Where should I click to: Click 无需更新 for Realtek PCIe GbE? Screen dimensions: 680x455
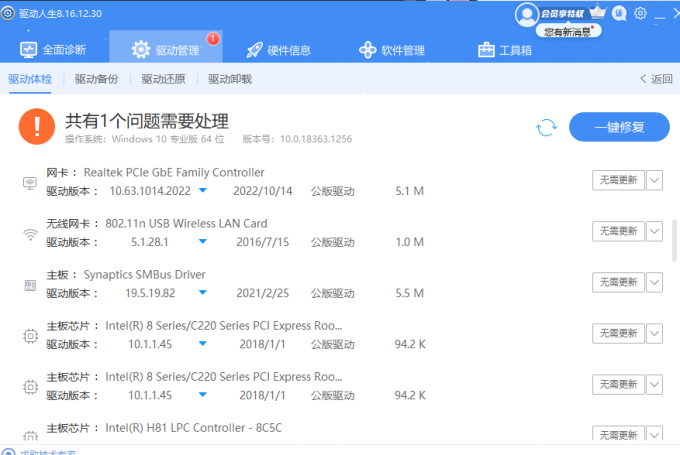(x=618, y=180)
